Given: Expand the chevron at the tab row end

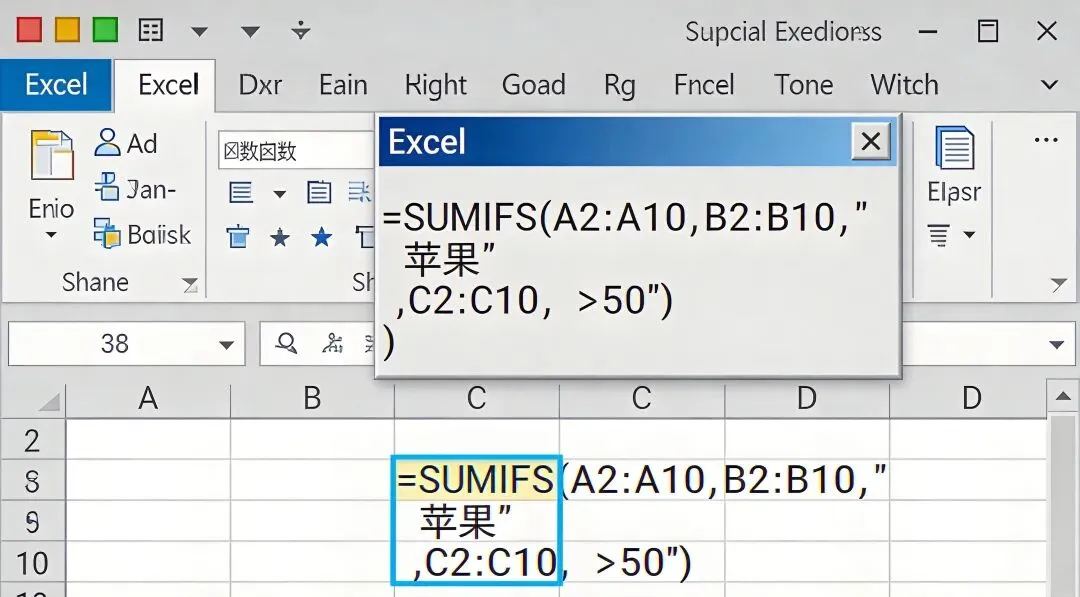Looking at the screenshot, I should (1049, 85).
